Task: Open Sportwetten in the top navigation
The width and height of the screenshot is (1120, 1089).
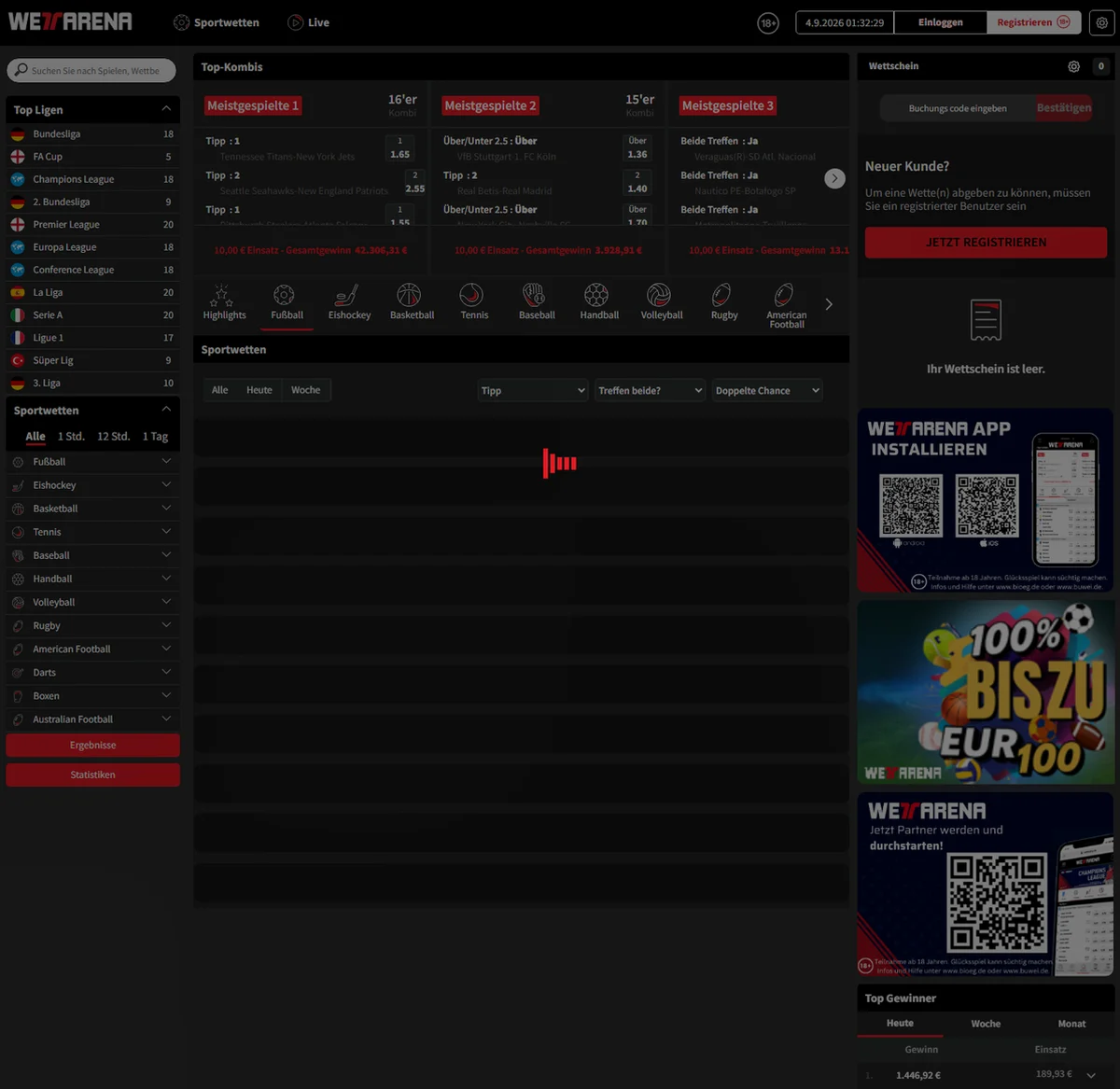Action: [217, 22]
